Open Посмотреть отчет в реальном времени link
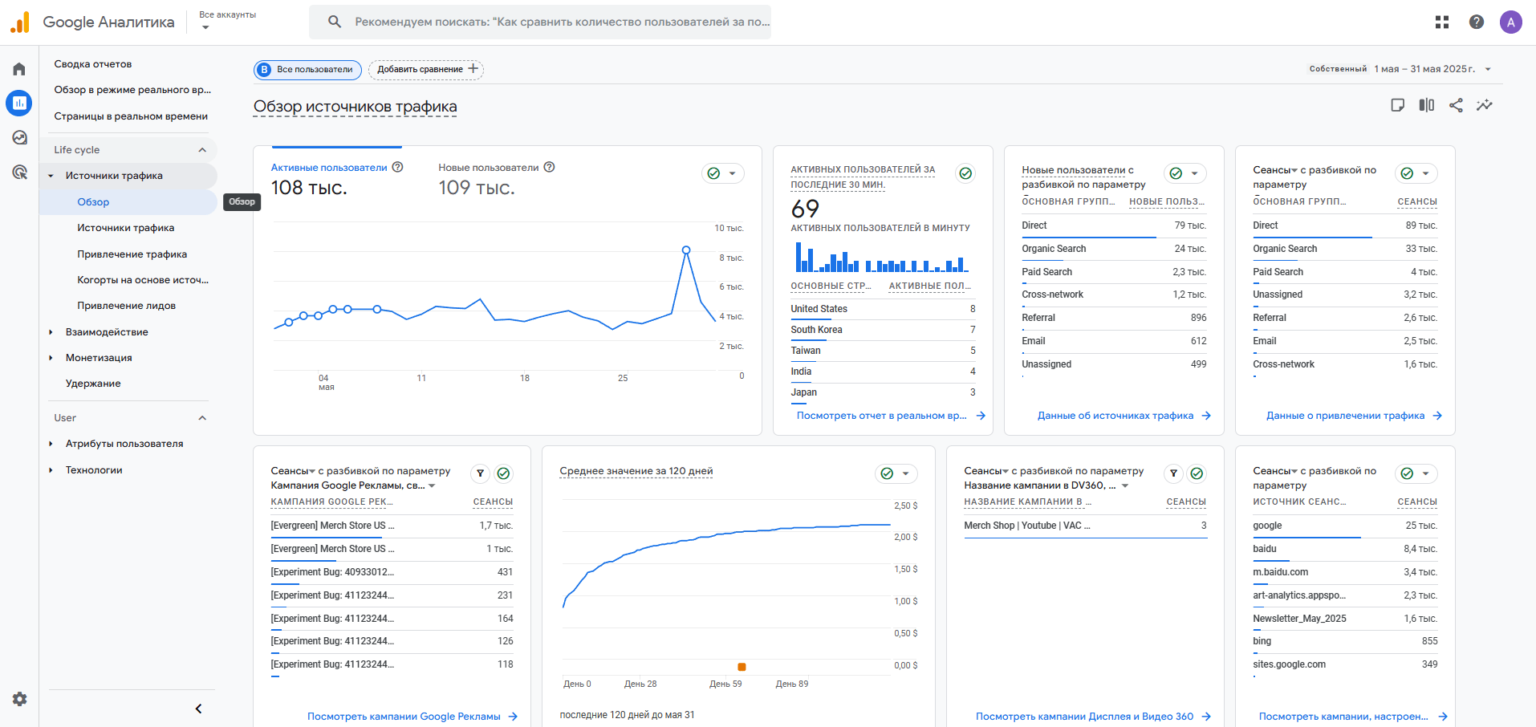Image resolution: width=1536 pixels, height=727 pixels. pos(881,415)
